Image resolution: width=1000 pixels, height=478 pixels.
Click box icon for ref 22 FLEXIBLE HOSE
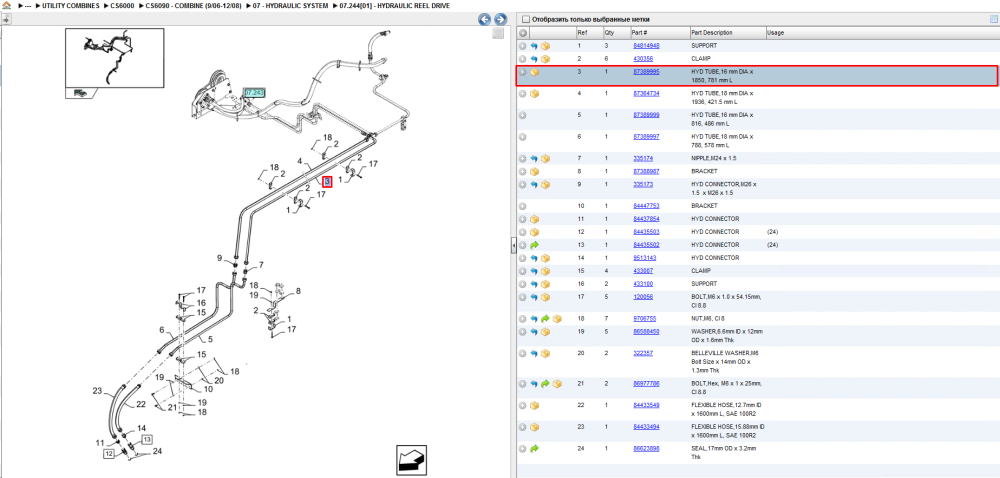click(534, 405)
